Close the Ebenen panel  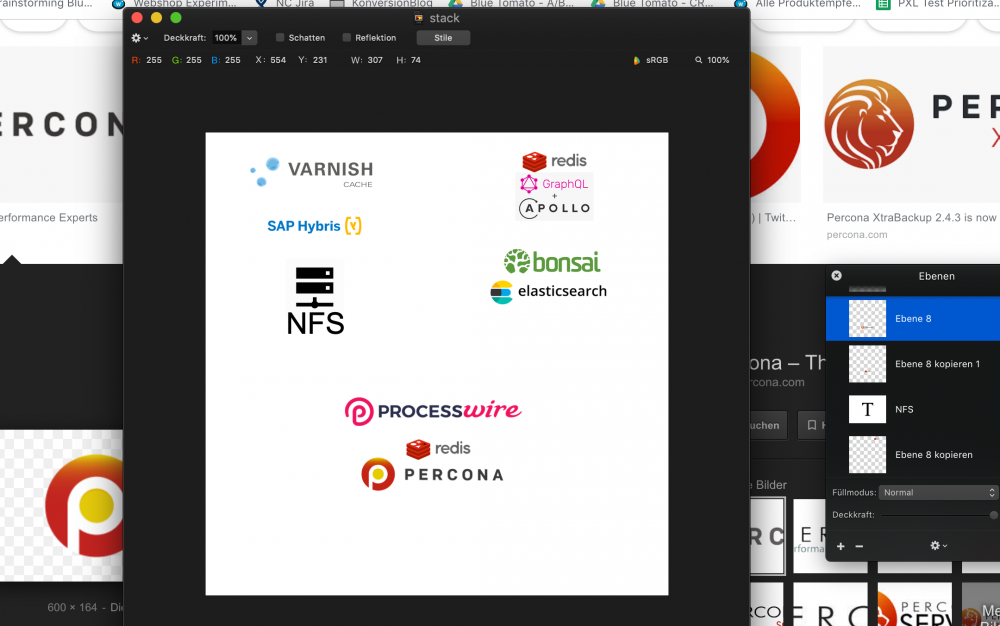click(x=836, y=275)
